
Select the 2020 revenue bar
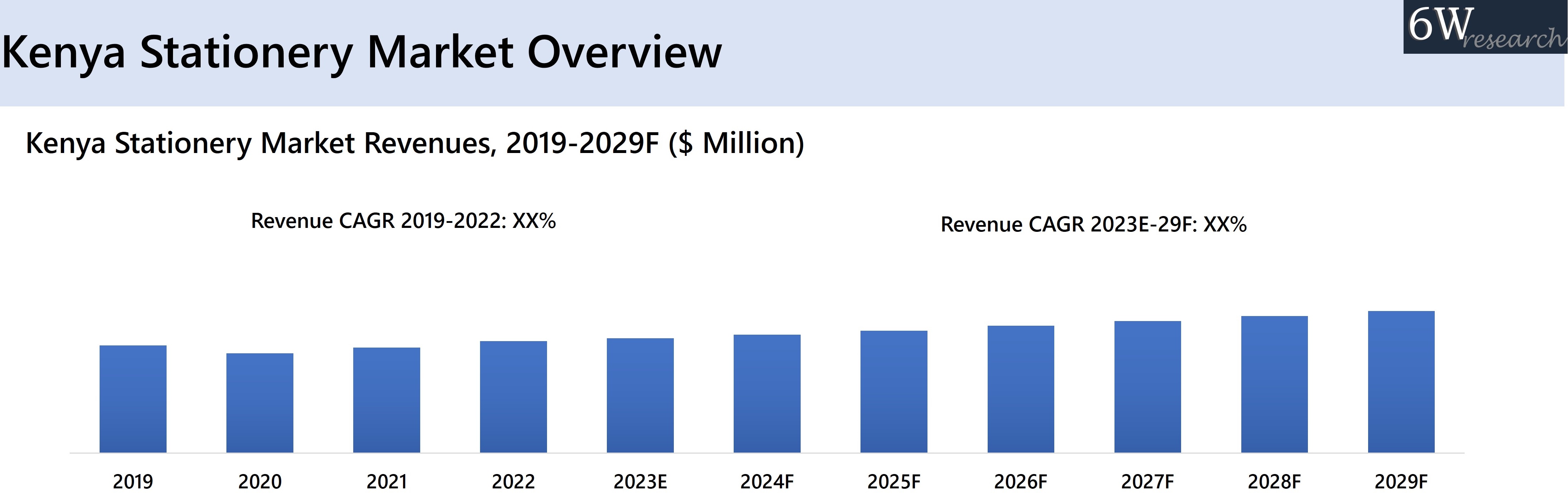(260, 403)
